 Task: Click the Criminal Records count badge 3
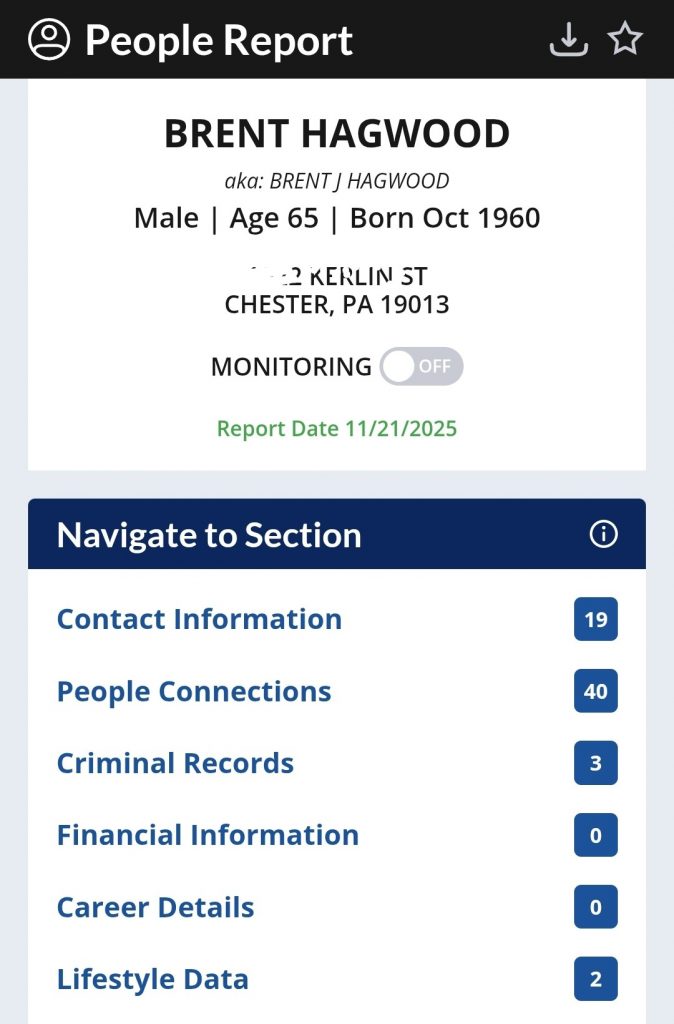click(596, 763)
